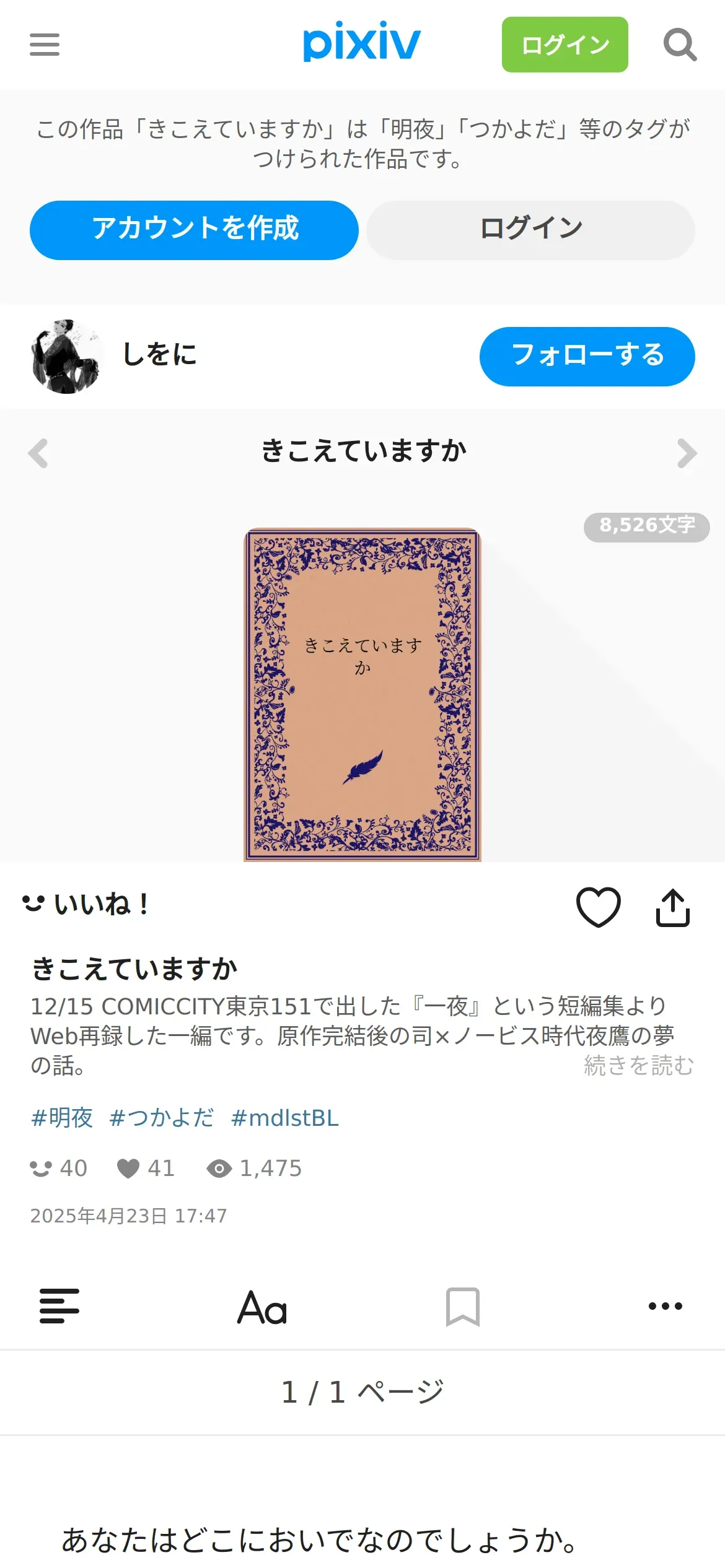Share the novel via share icon

click(673, 907)
